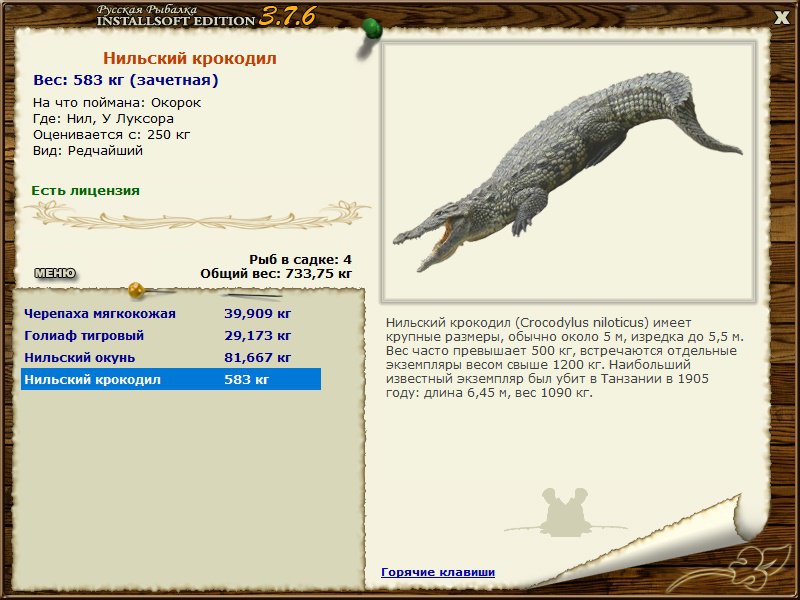Click the crocodile picture
800x600 pixels.
pos(568,172)
